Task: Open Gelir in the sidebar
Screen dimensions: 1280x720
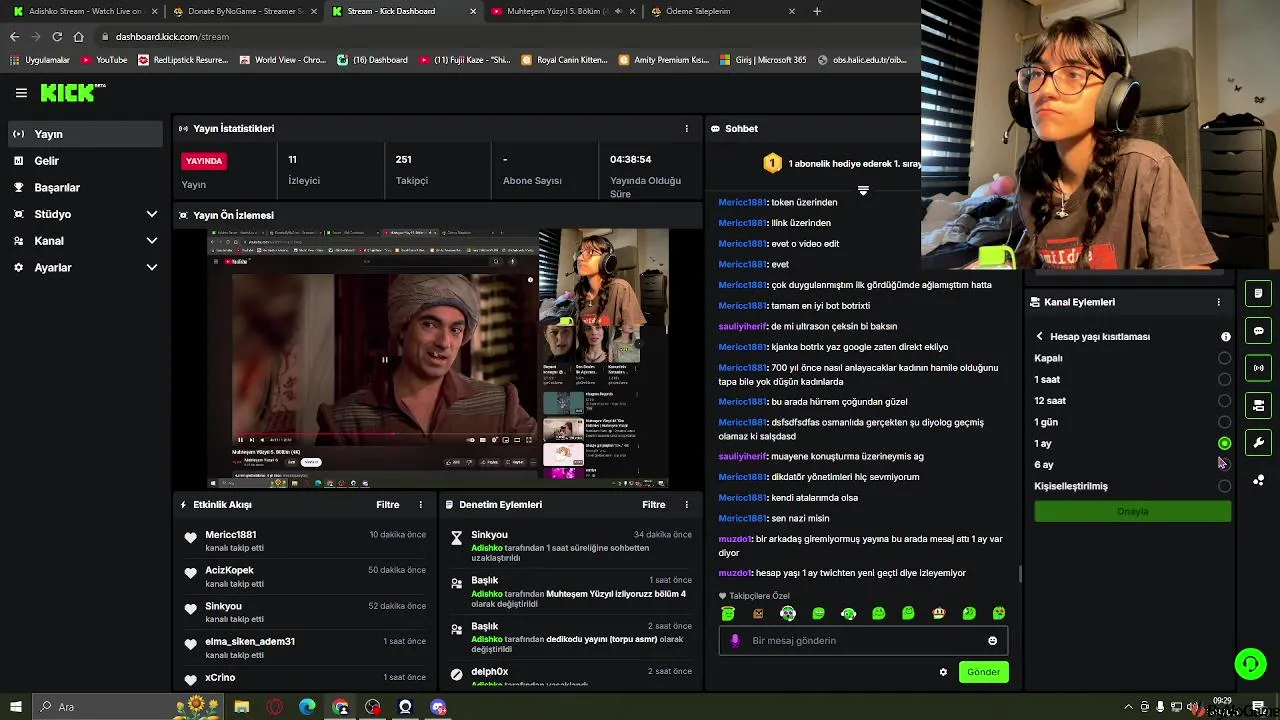Action: pos(85,161)
